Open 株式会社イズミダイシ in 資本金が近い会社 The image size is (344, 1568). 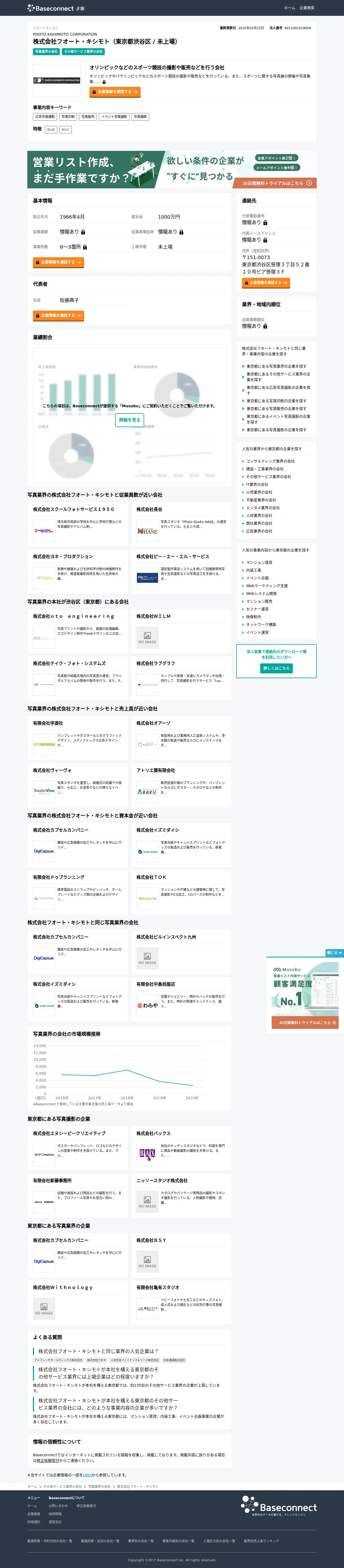pos(181,845)
